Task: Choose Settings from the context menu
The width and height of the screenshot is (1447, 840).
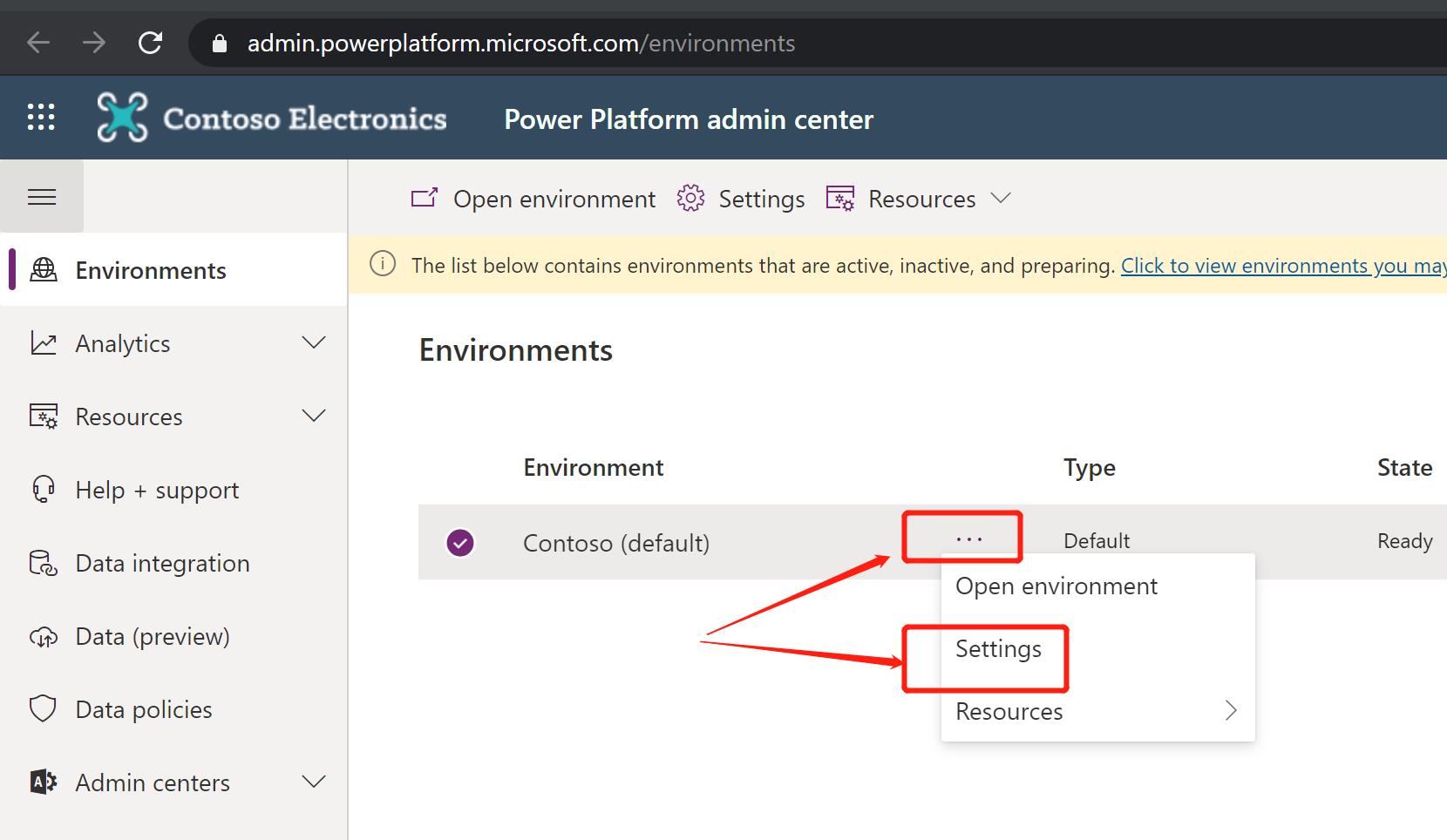Action: click(x=1098, y=648)
